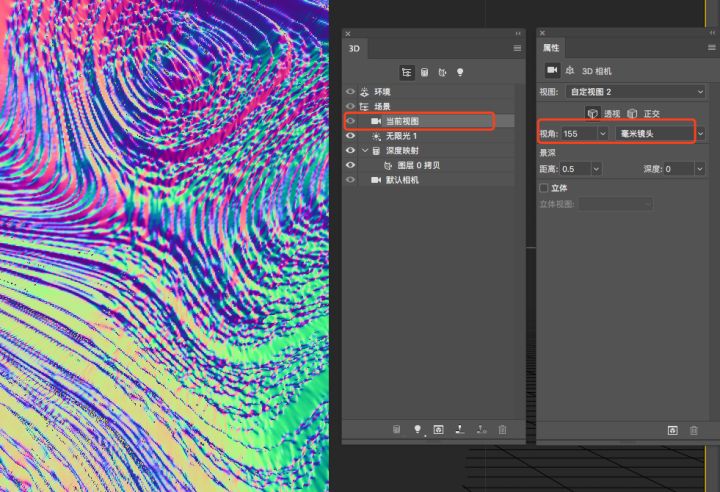Toggle visibility of 场景 row

tap(350, 106)
